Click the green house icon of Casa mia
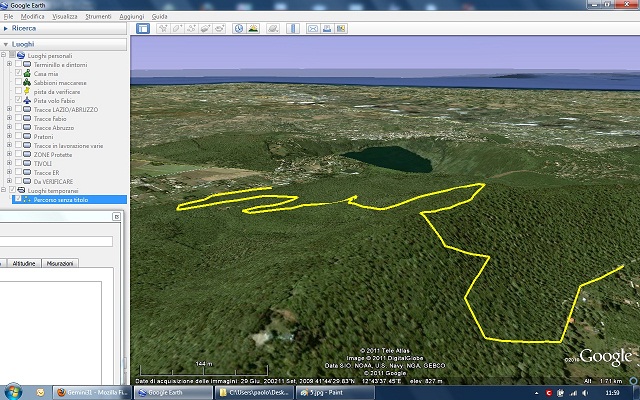640x400 pixels. click(27, 73)
